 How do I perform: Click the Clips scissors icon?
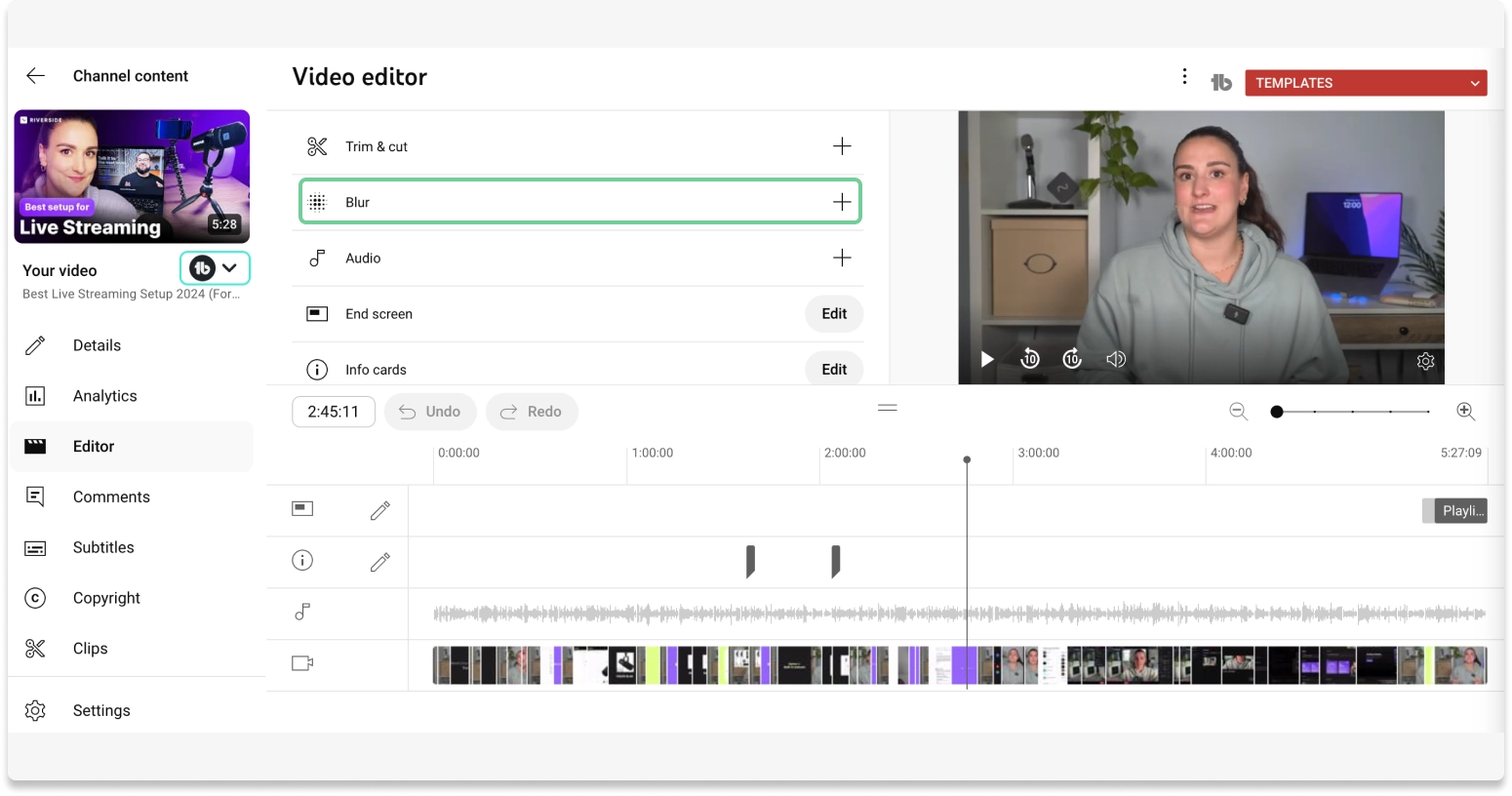[35, 649]
